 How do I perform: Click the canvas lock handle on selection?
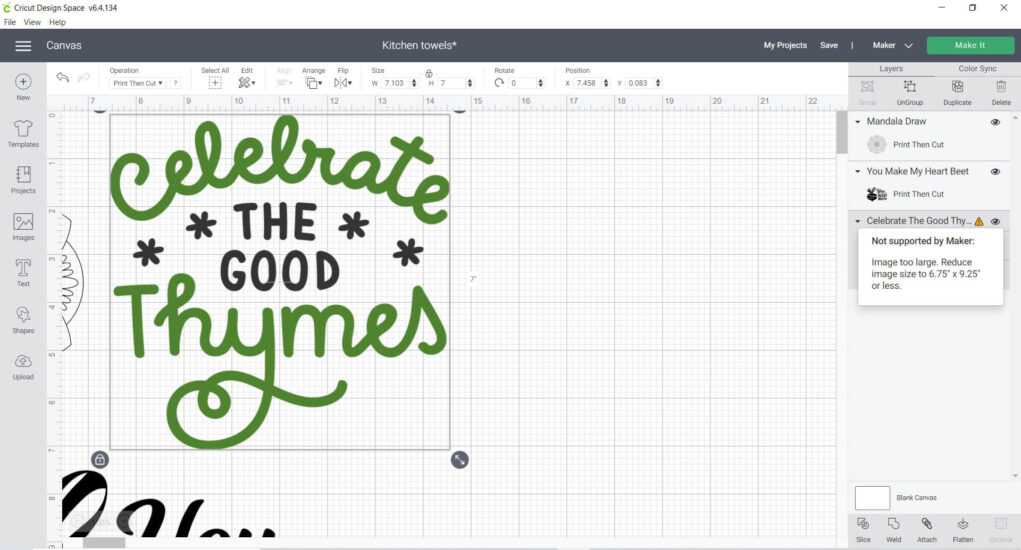click(100, 460)
